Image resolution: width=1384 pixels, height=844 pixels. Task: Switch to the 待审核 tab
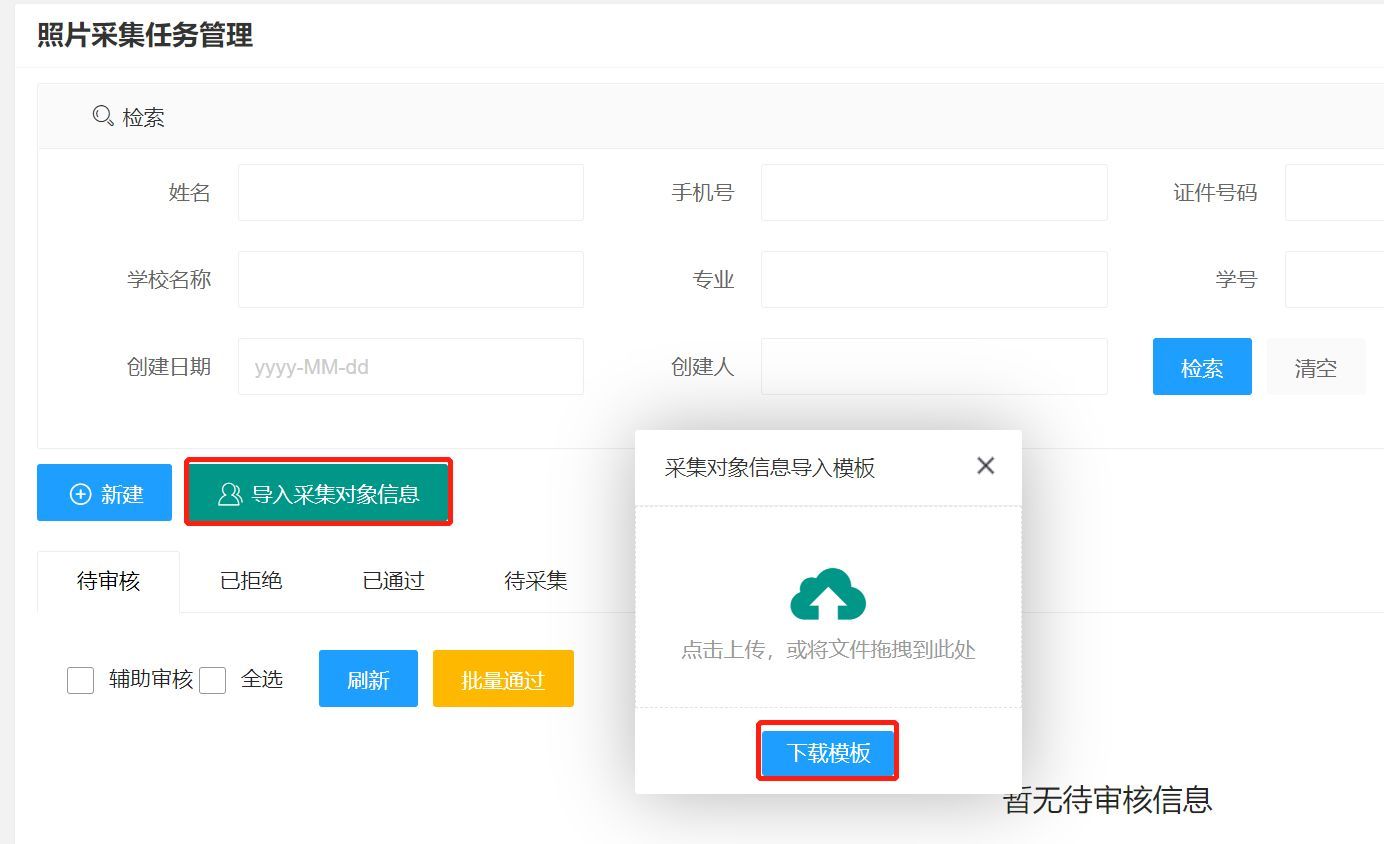(109, 582)
